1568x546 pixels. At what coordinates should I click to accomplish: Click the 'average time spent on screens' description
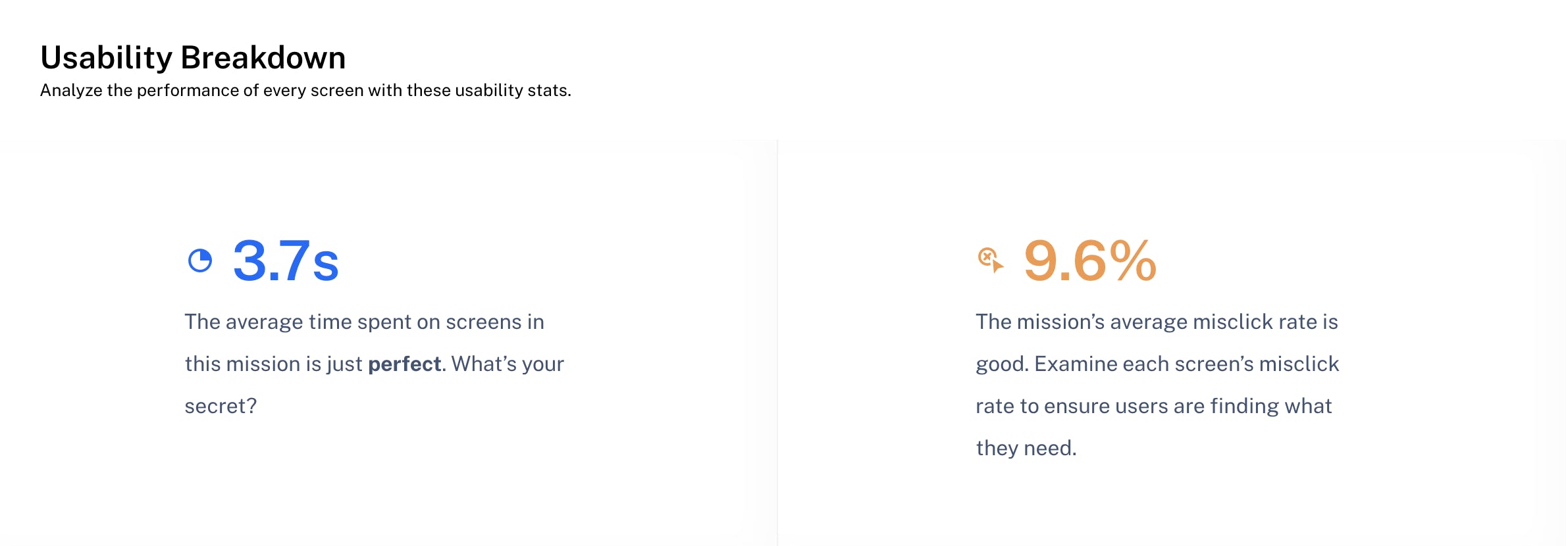364,322
